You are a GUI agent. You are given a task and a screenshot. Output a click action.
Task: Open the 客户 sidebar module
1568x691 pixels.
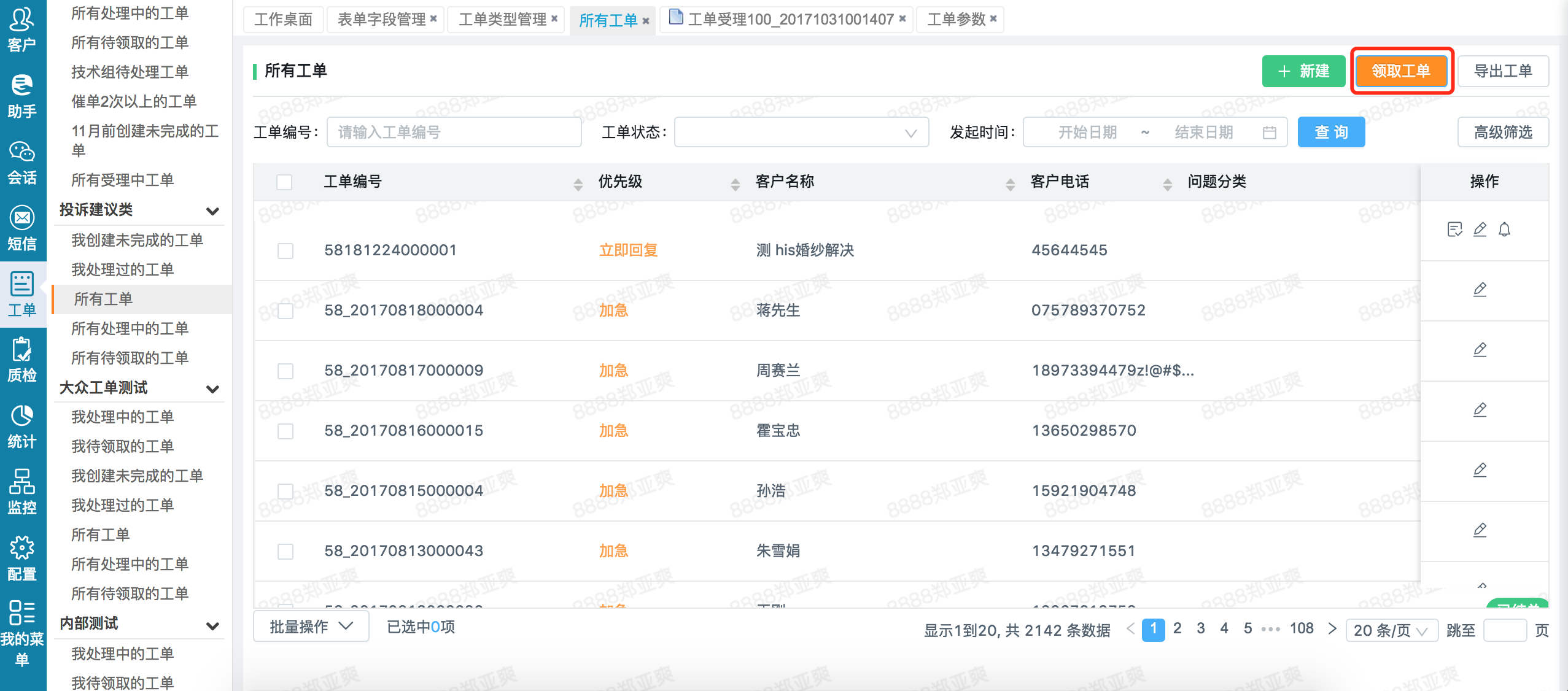point(22,28)
